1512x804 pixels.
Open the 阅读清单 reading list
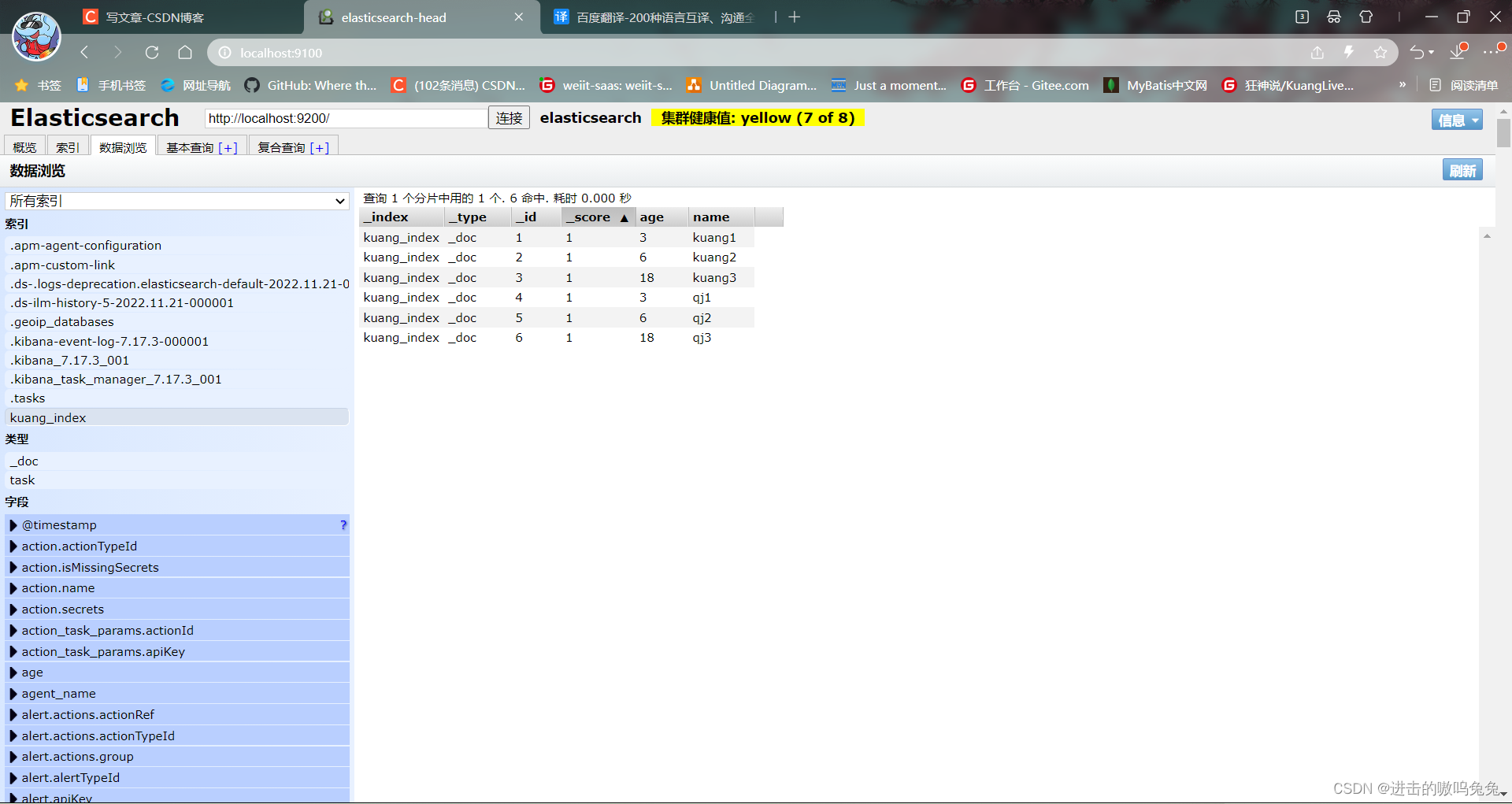pos(1463,85)
